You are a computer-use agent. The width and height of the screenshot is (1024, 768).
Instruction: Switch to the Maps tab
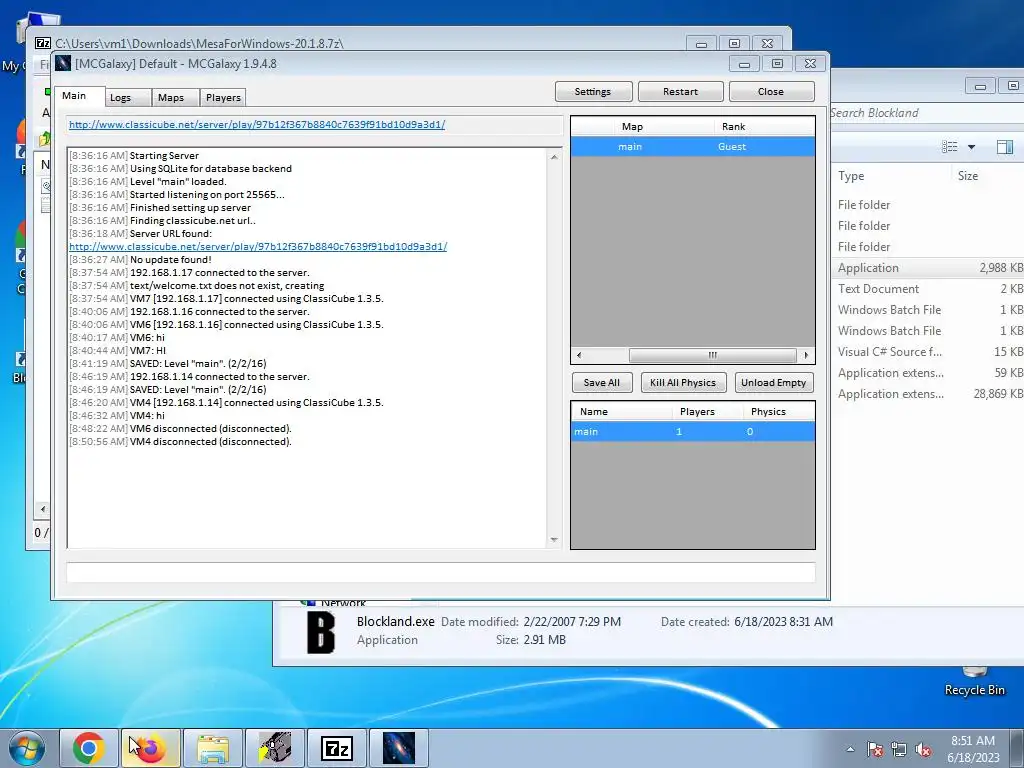coord(175,97)
